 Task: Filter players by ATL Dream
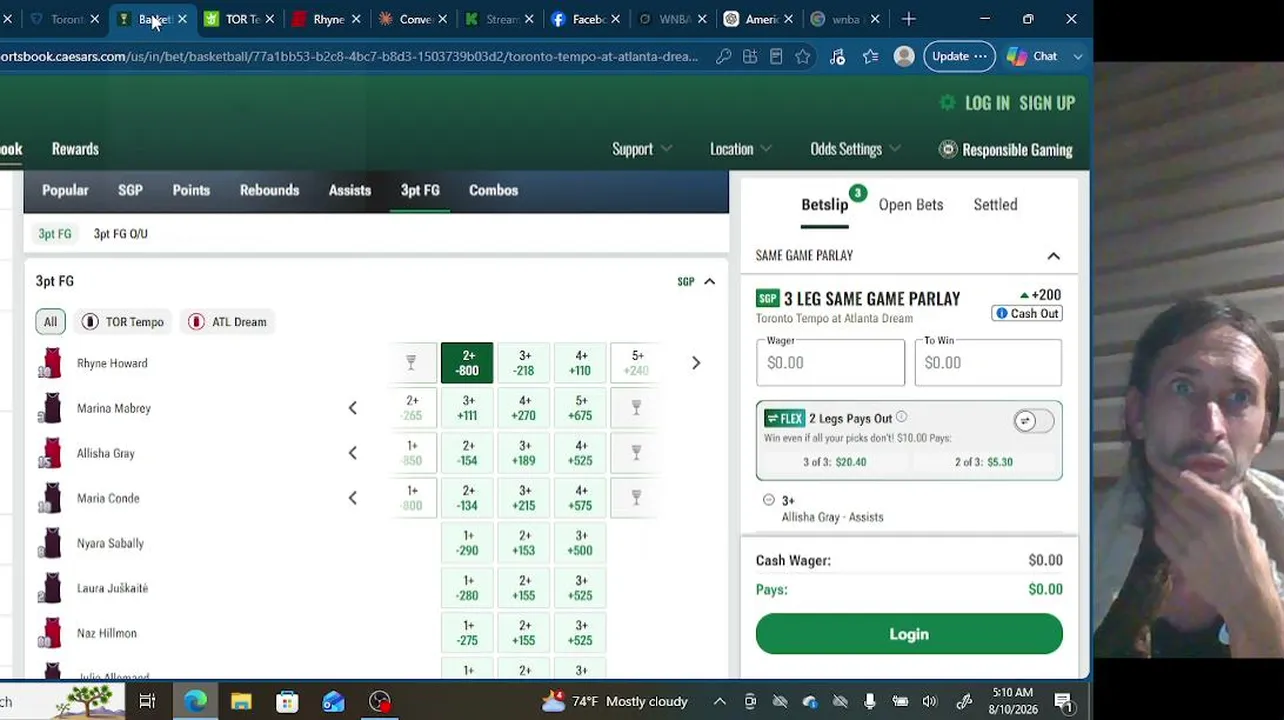[x=229, y=322]
